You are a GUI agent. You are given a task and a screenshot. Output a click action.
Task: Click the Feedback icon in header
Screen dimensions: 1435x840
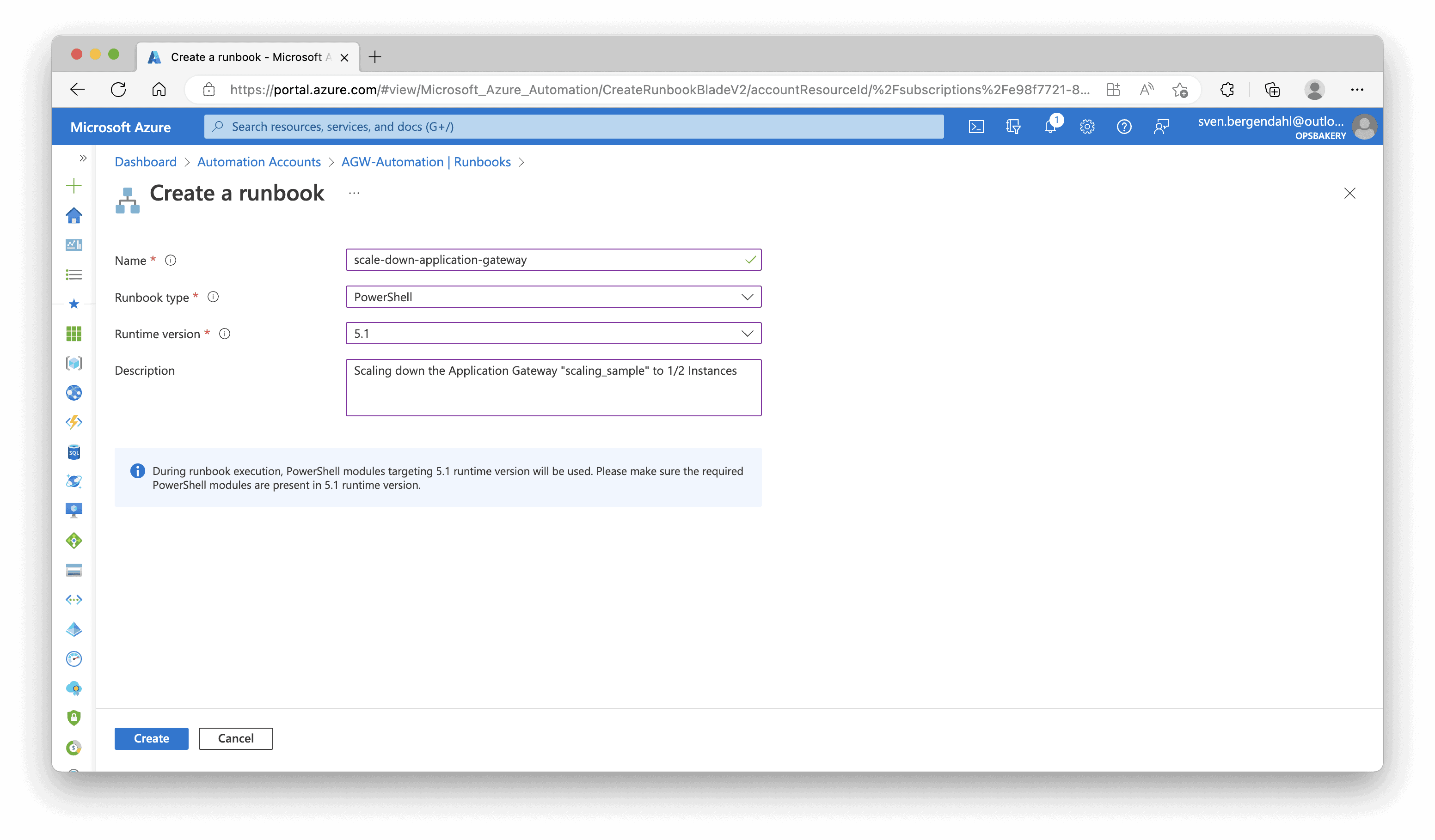(1161, 126)
